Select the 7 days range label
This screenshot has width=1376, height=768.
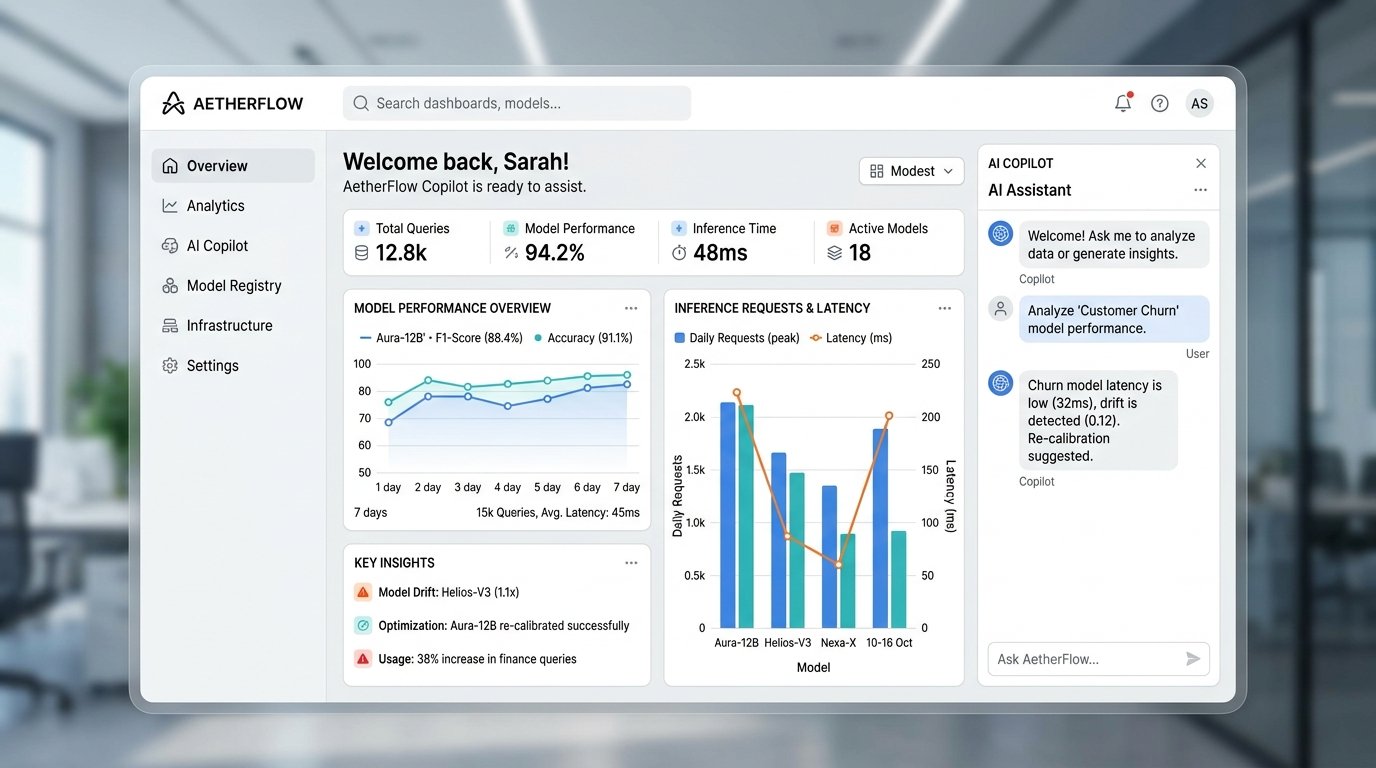(370, 513)
